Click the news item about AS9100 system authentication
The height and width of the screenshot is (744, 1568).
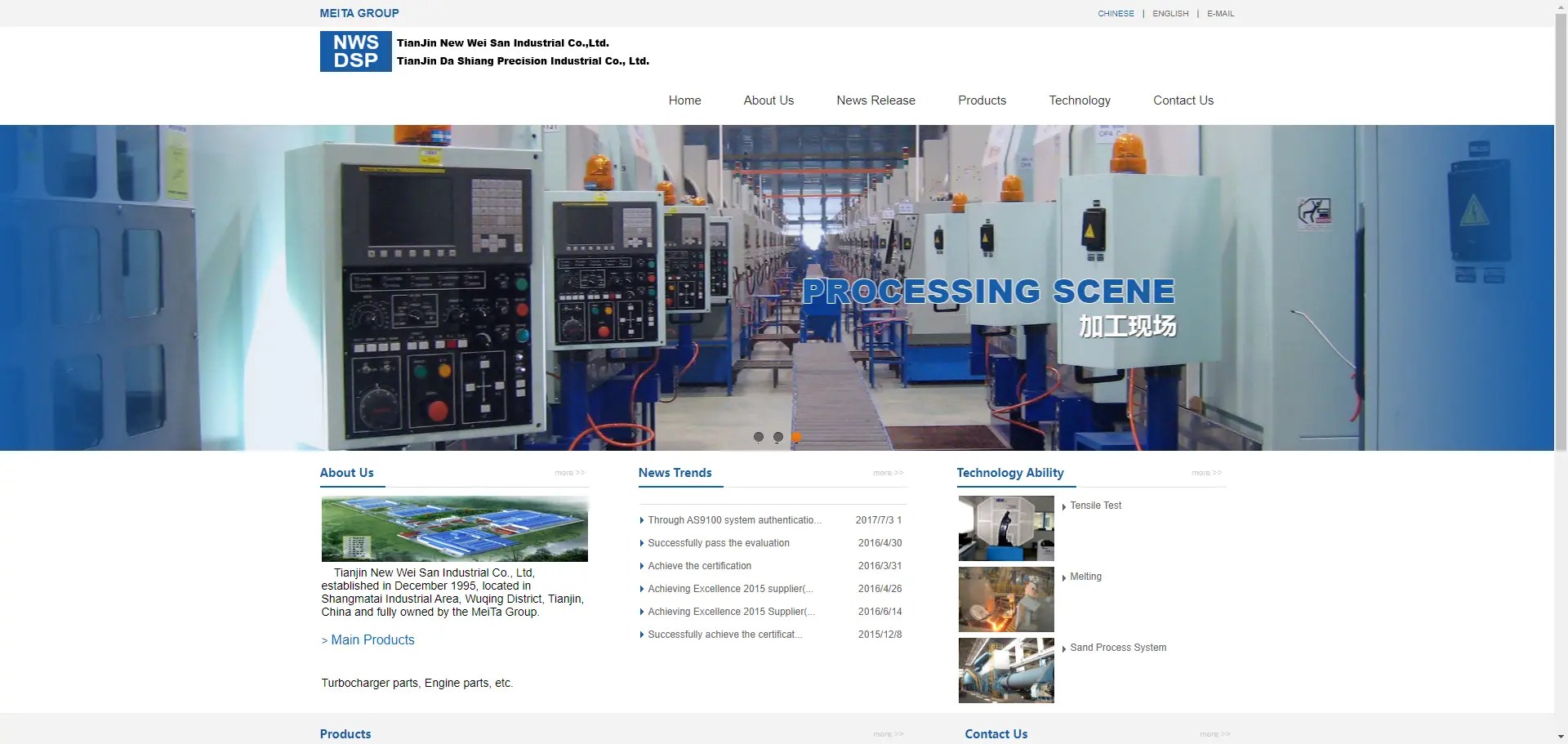click(731, 519)
